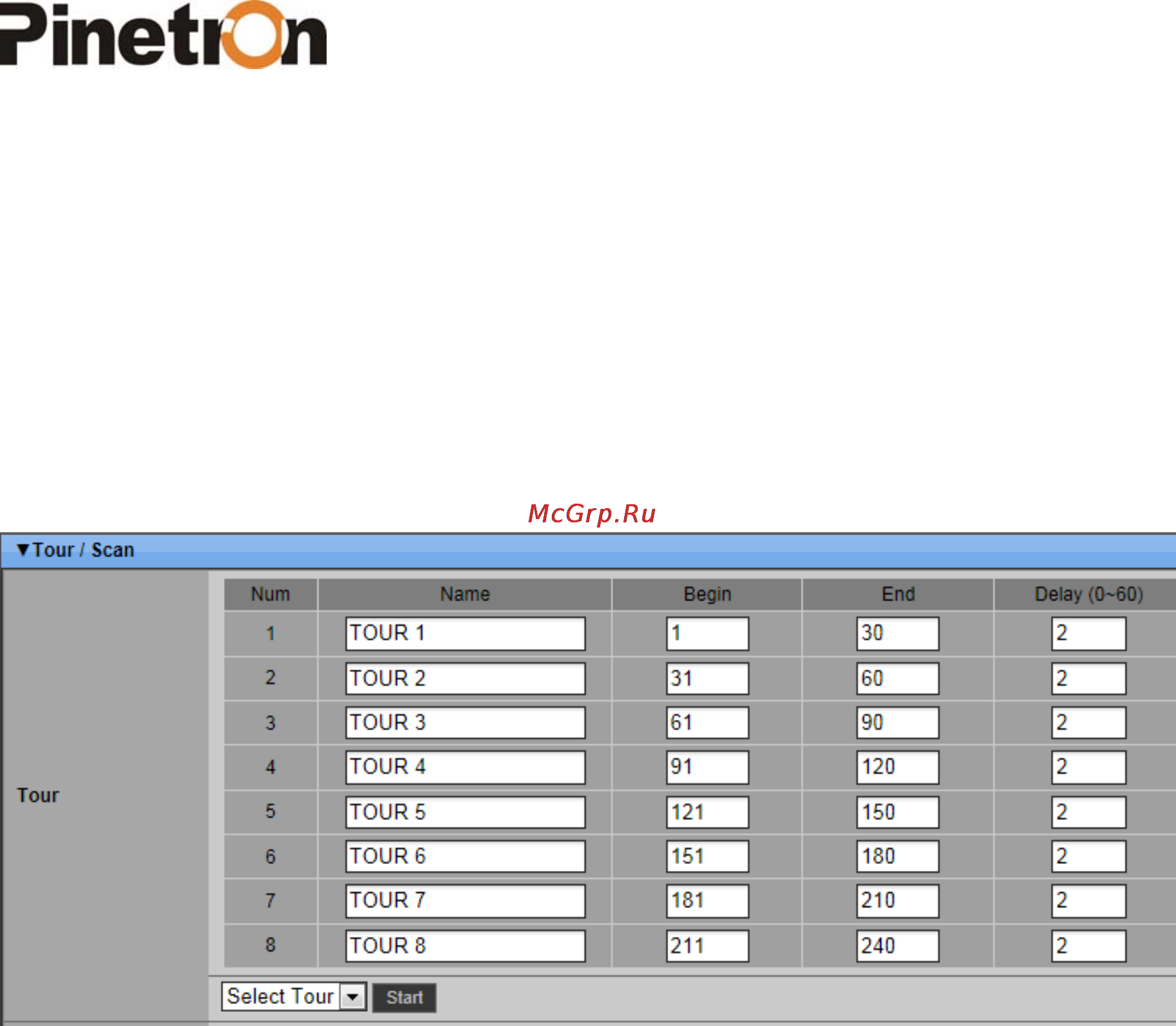
Task: Edit the TOUR 7 name field
Action: click(x=465, y=901)
